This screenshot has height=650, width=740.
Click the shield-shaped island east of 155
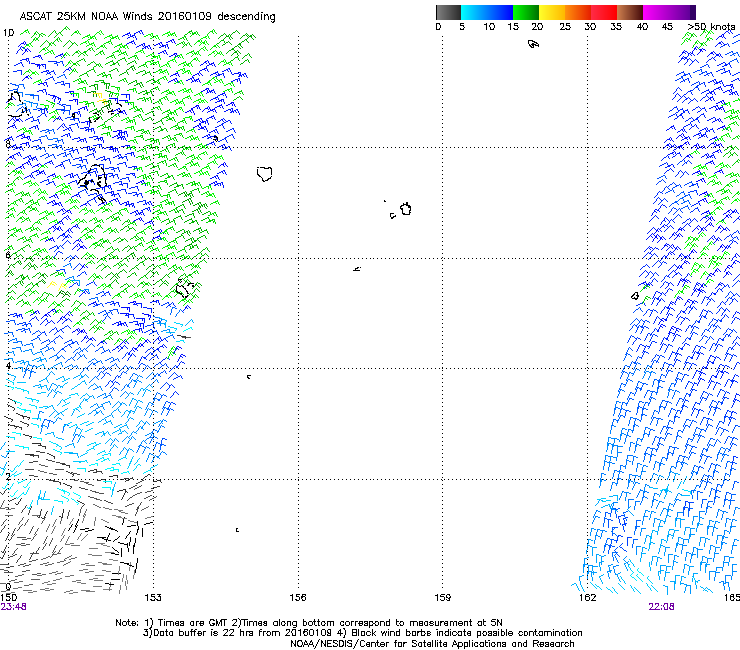coord(264,174)
